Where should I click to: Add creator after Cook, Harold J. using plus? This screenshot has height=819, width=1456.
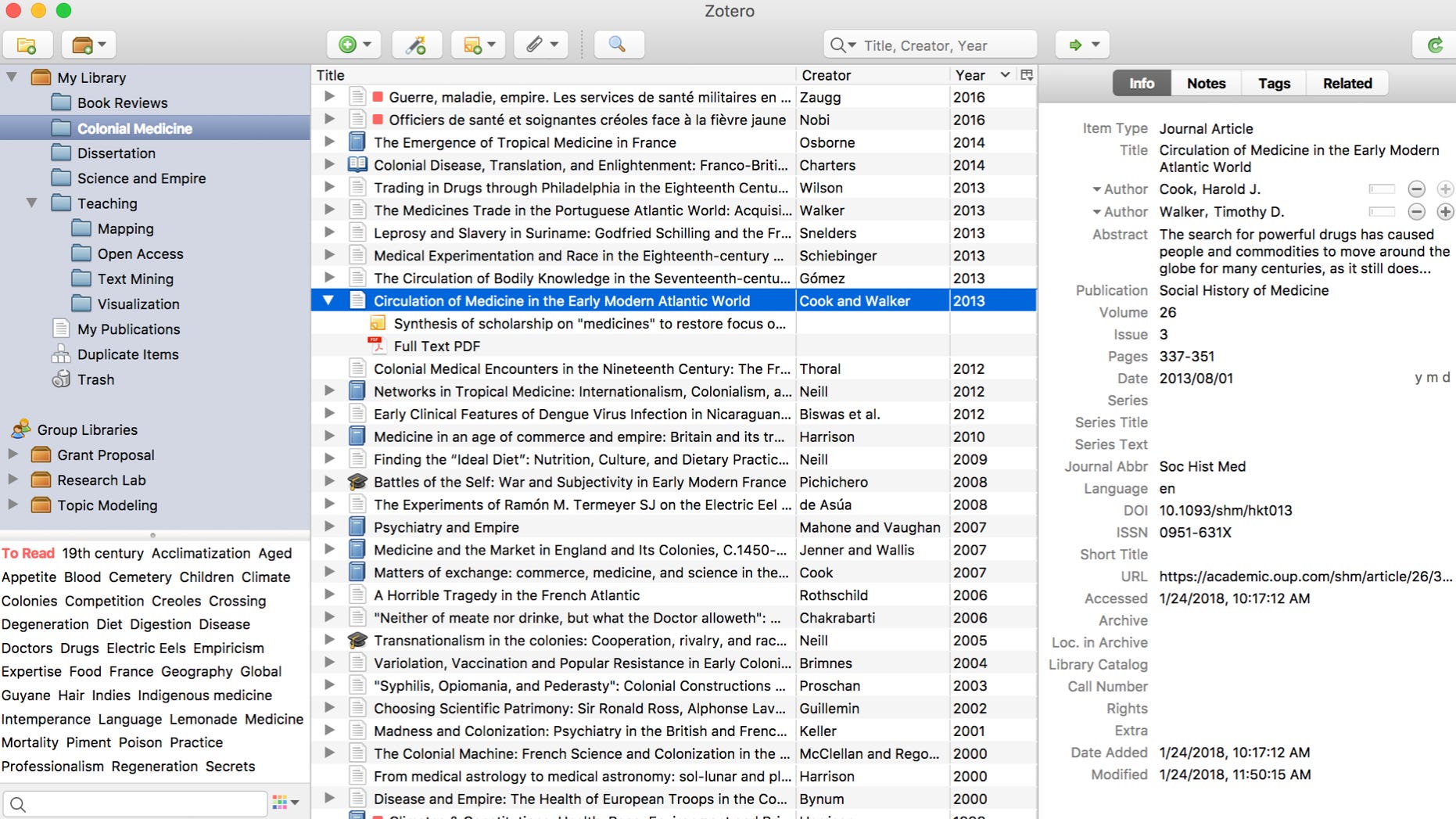[x=1445, y=189]
